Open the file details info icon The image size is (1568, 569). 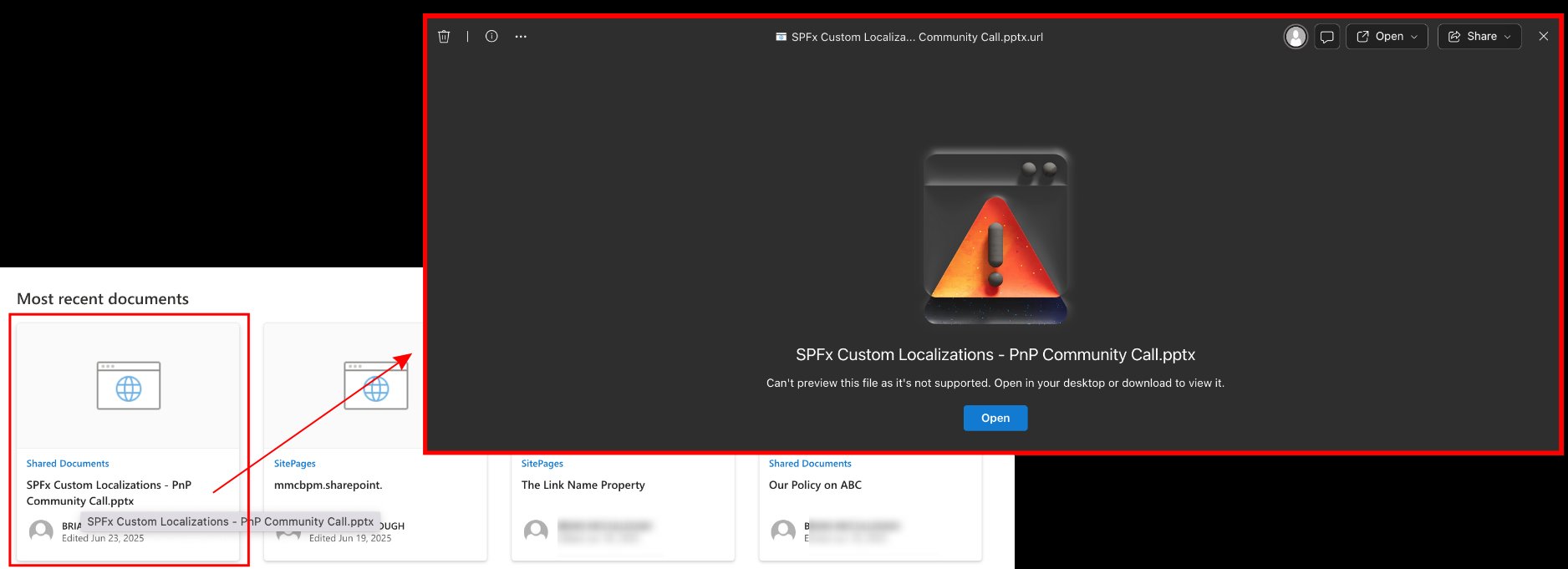point(491,37)
